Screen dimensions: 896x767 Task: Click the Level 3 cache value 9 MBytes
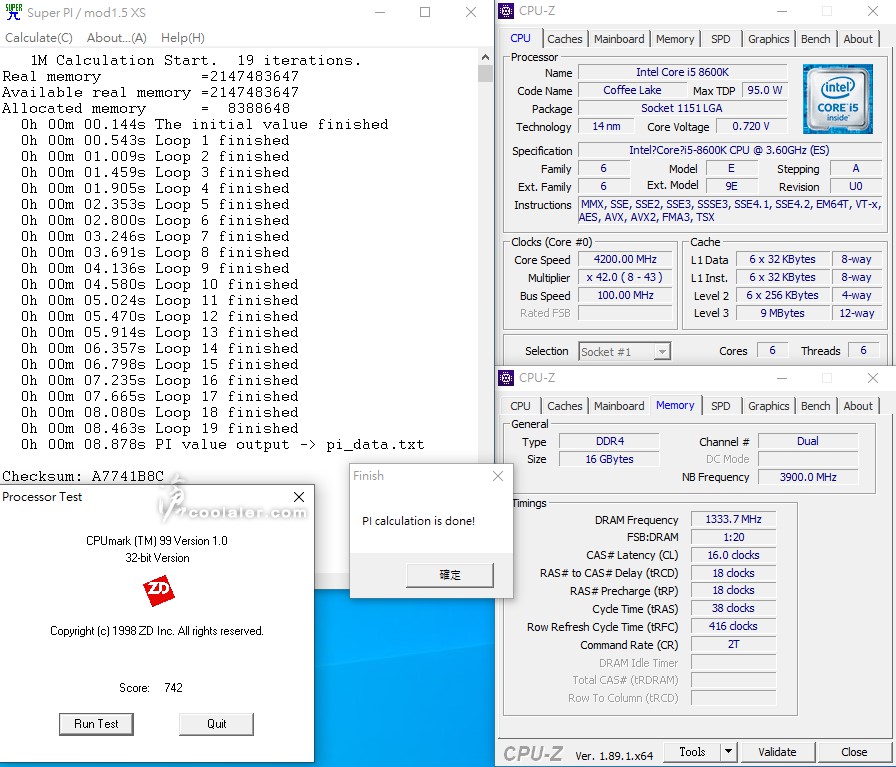(782, 313)
